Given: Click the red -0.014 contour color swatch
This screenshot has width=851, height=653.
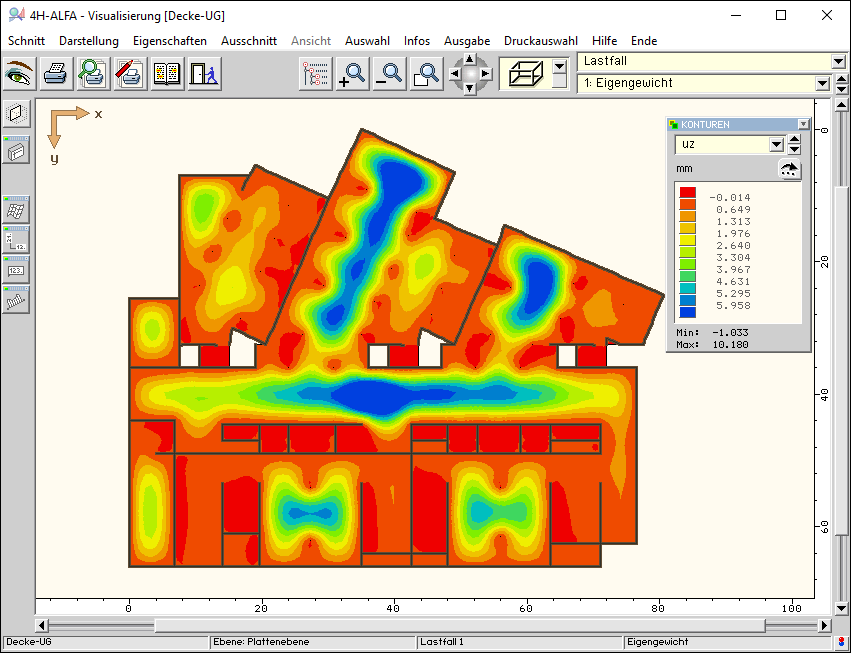Looking at the screenshot, I should tap(687, 193).
